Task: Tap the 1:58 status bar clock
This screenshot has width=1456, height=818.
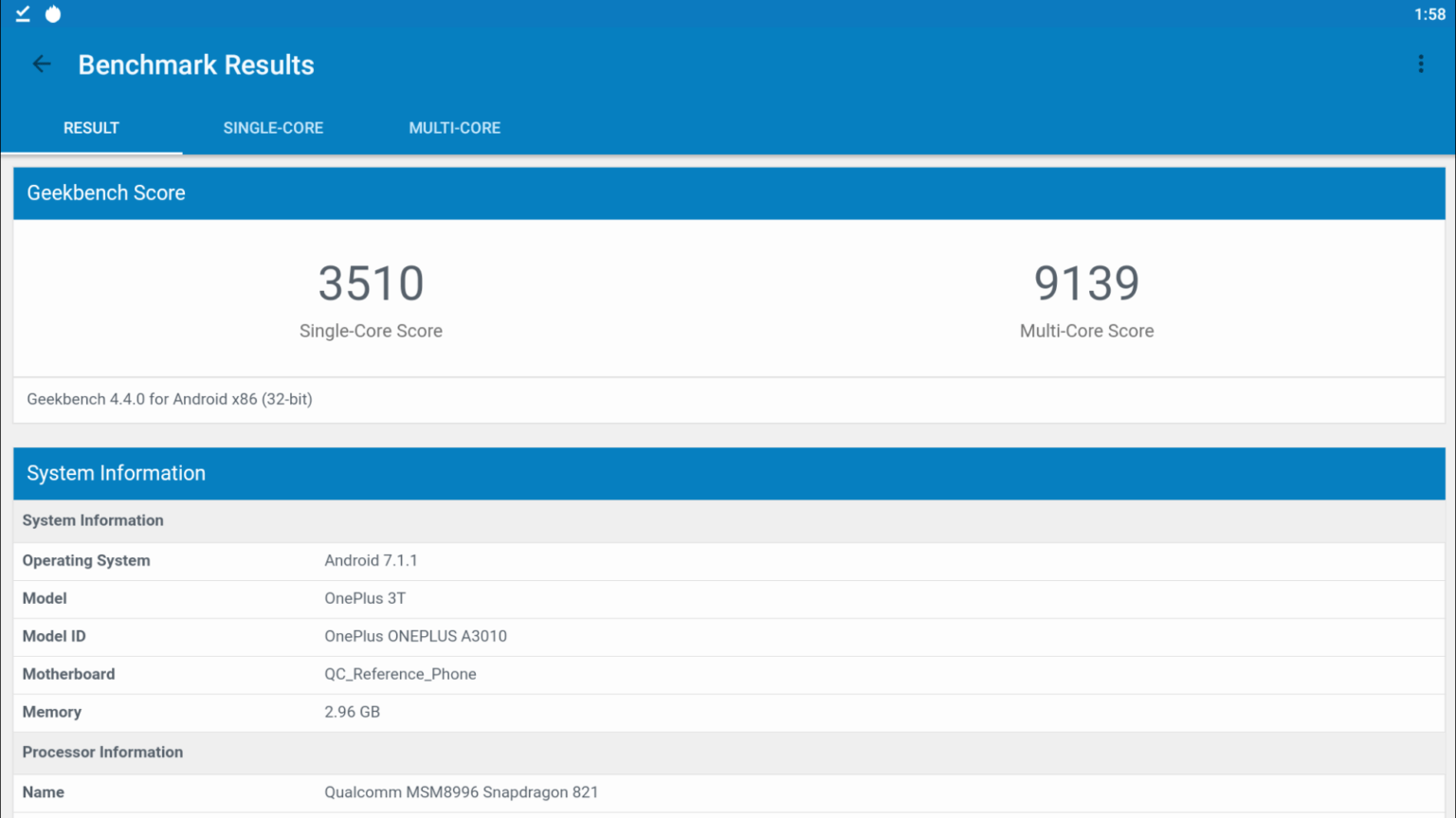Action: pyautogui.click(x=1429, y=14)
